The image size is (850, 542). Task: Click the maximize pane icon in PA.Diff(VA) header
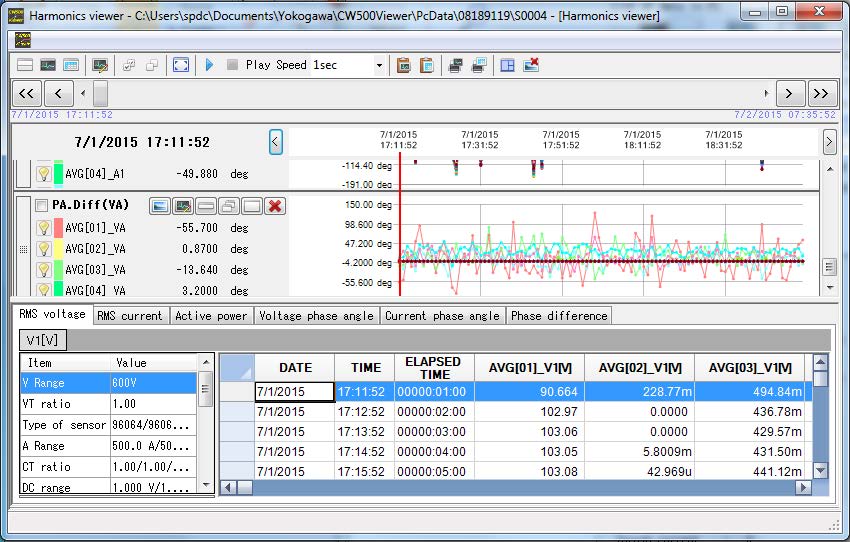point(252,206)
